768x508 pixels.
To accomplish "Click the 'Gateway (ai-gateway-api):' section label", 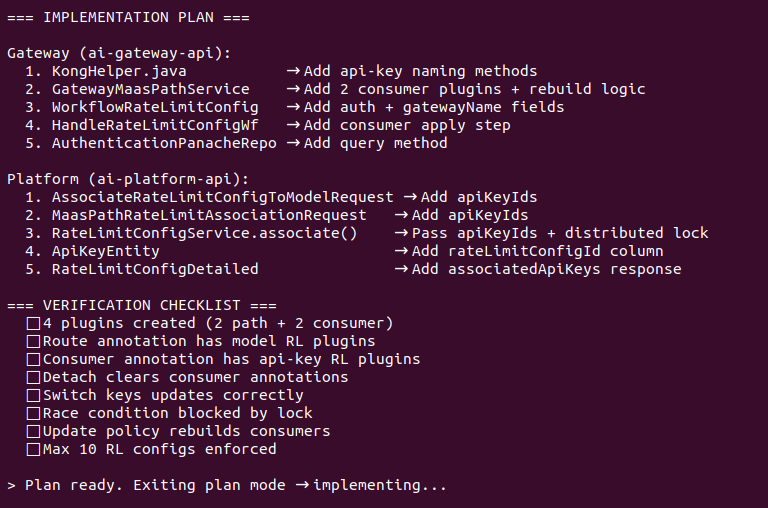I will [119, 53].
